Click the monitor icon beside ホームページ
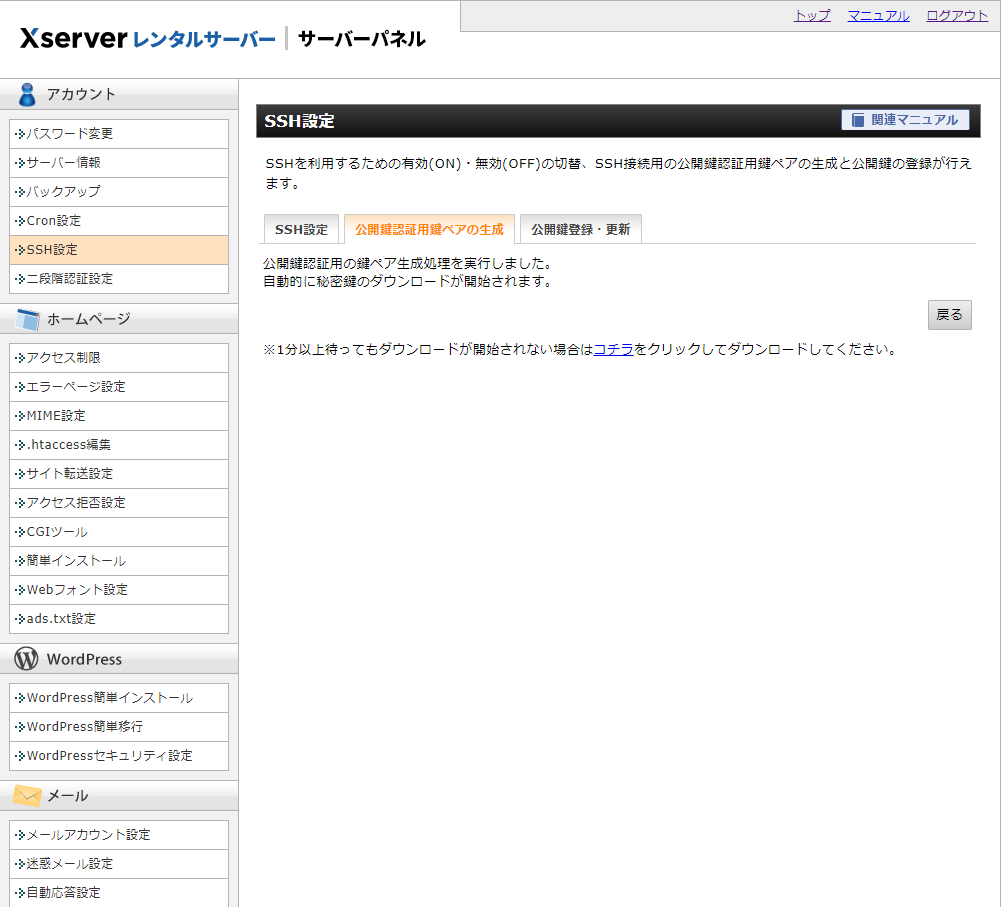1001x907 pixels. tap(25, 318)
